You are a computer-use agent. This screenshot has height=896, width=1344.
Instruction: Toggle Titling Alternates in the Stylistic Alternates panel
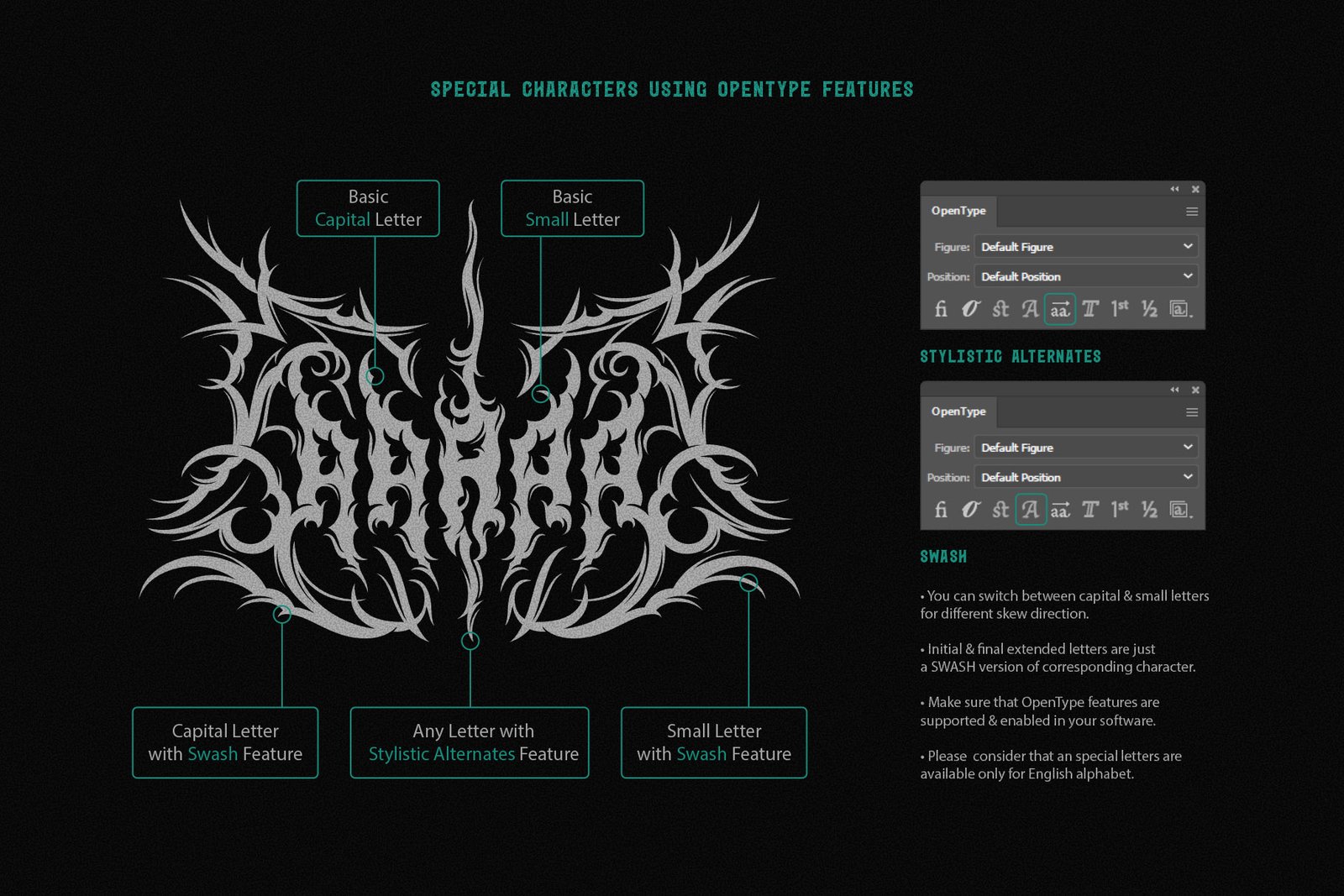tap(1090, 309)
